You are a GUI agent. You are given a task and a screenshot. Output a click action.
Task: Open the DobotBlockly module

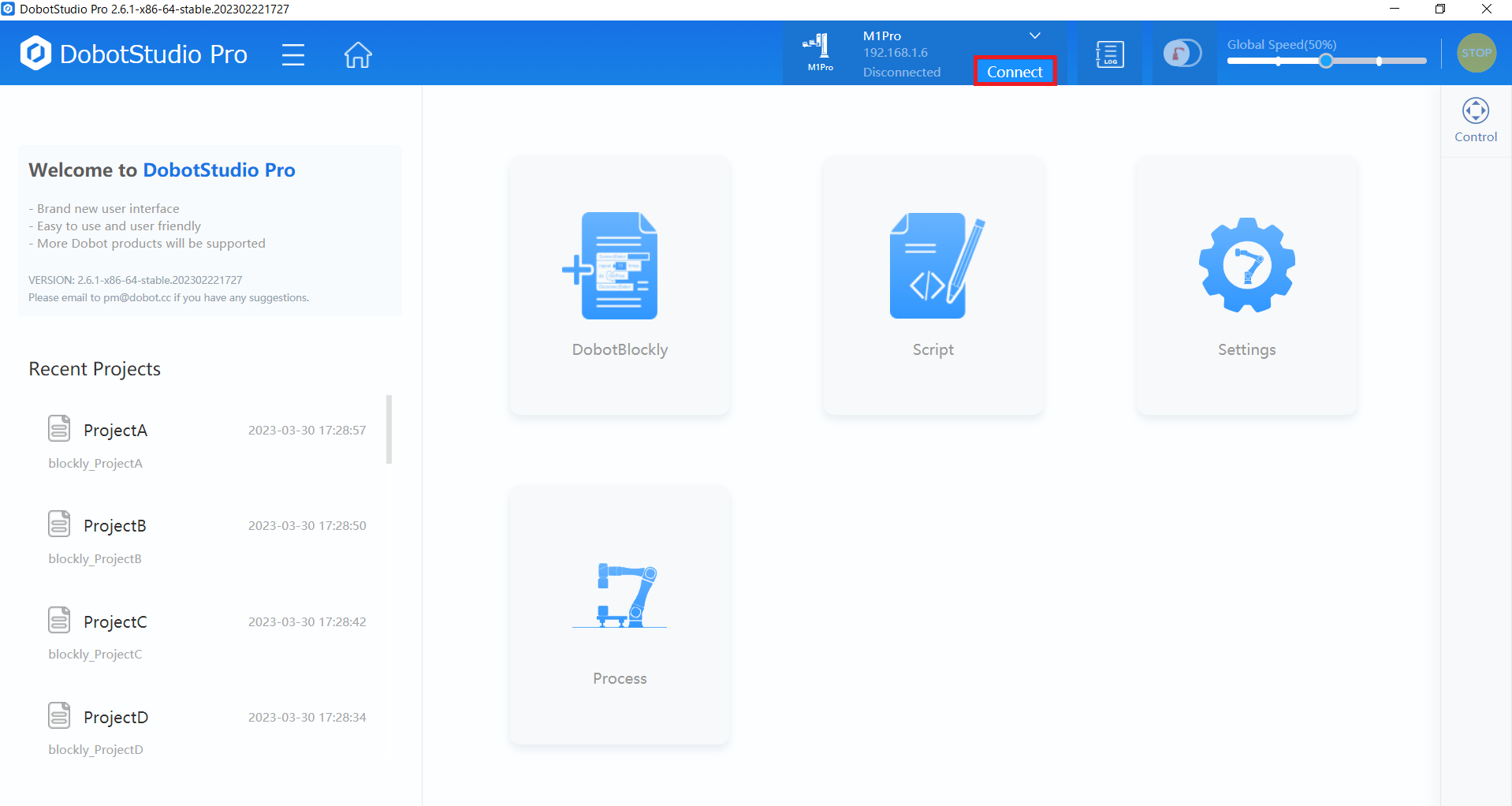620,285
